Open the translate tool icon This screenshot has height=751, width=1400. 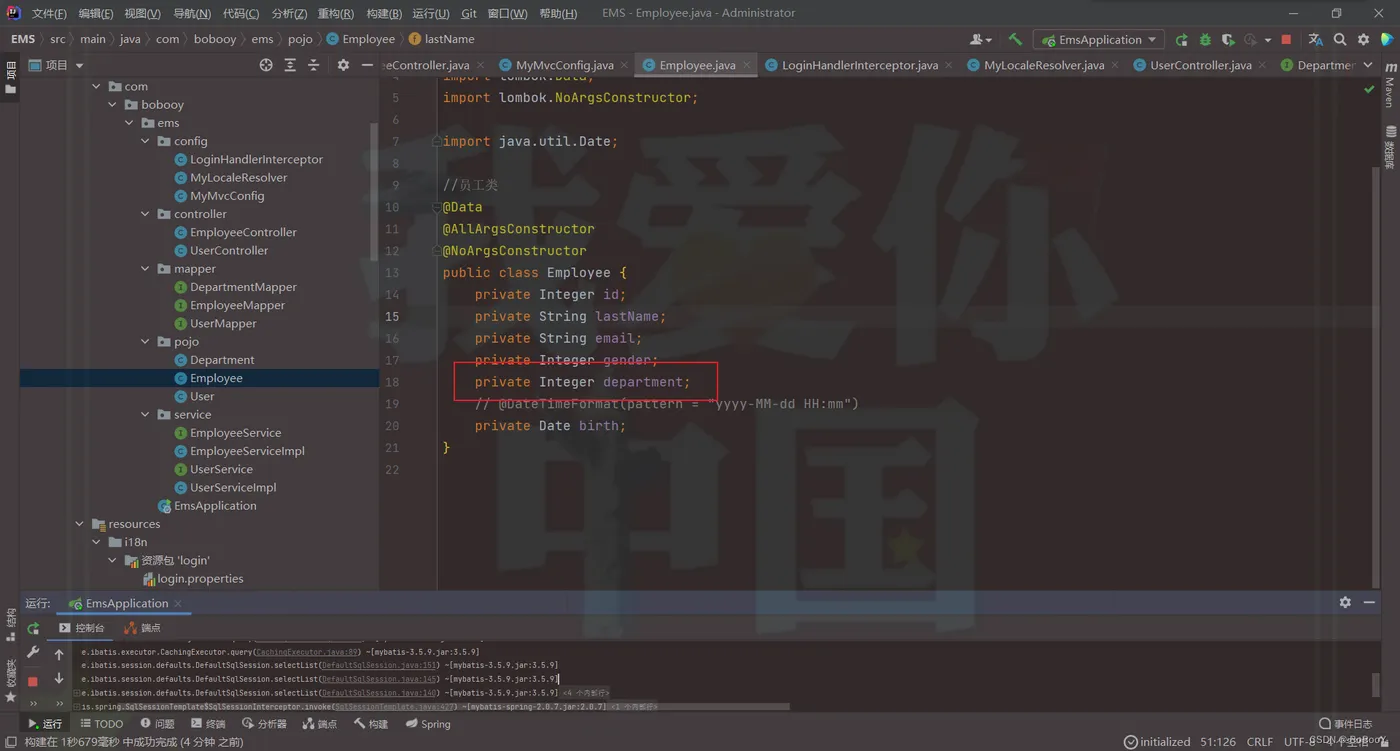click(x=1315, y=40)
